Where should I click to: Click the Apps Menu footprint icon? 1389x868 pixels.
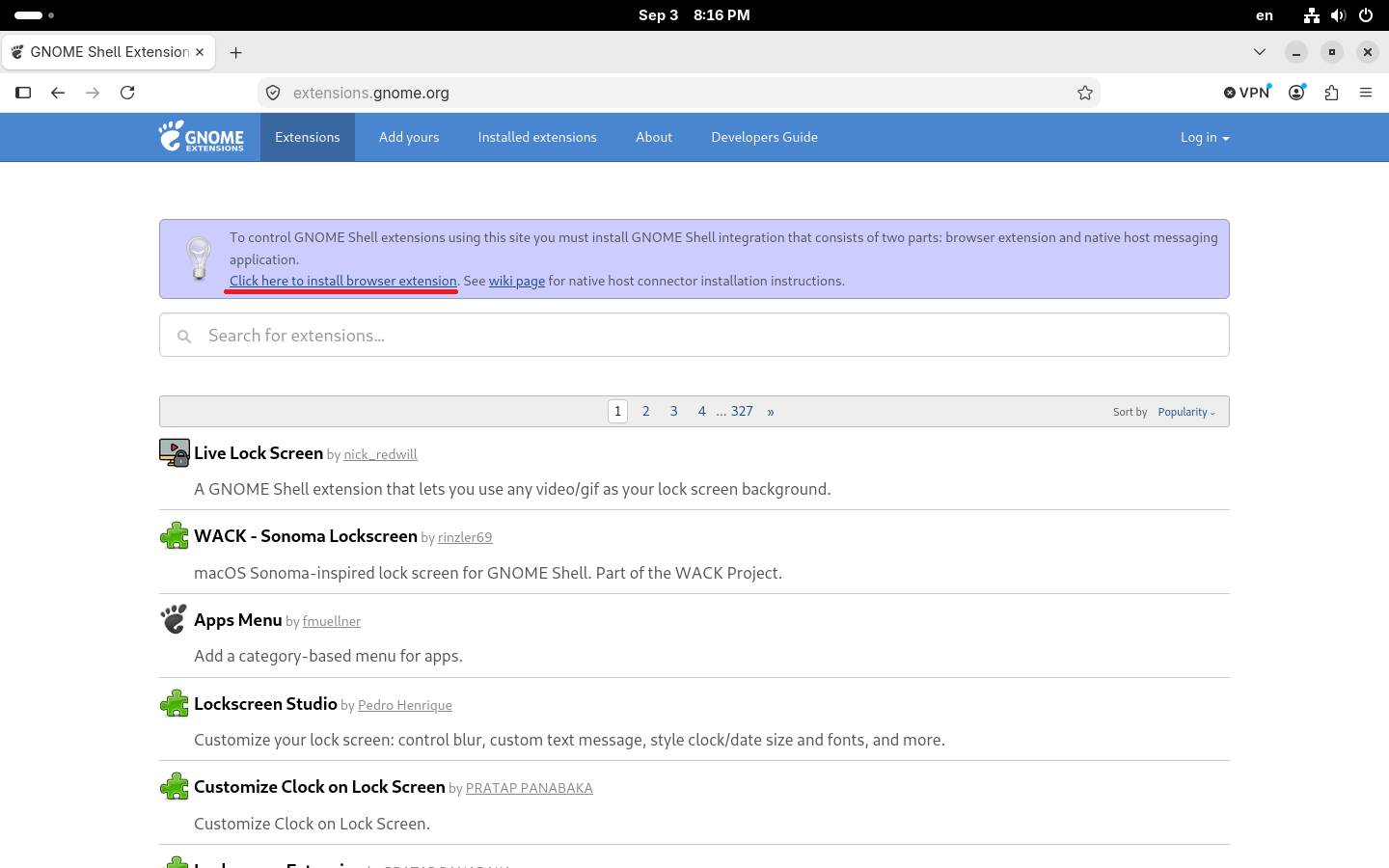(x=175, y=619)
